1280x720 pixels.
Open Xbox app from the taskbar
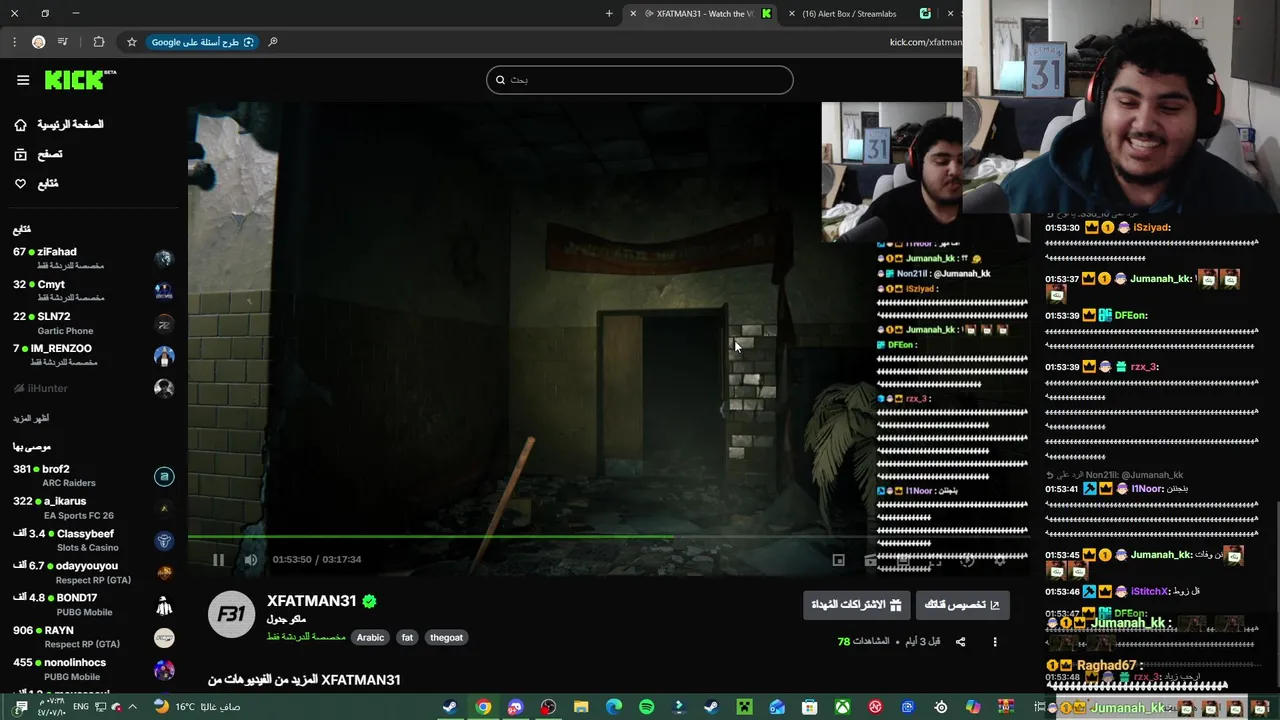[842, 707]
